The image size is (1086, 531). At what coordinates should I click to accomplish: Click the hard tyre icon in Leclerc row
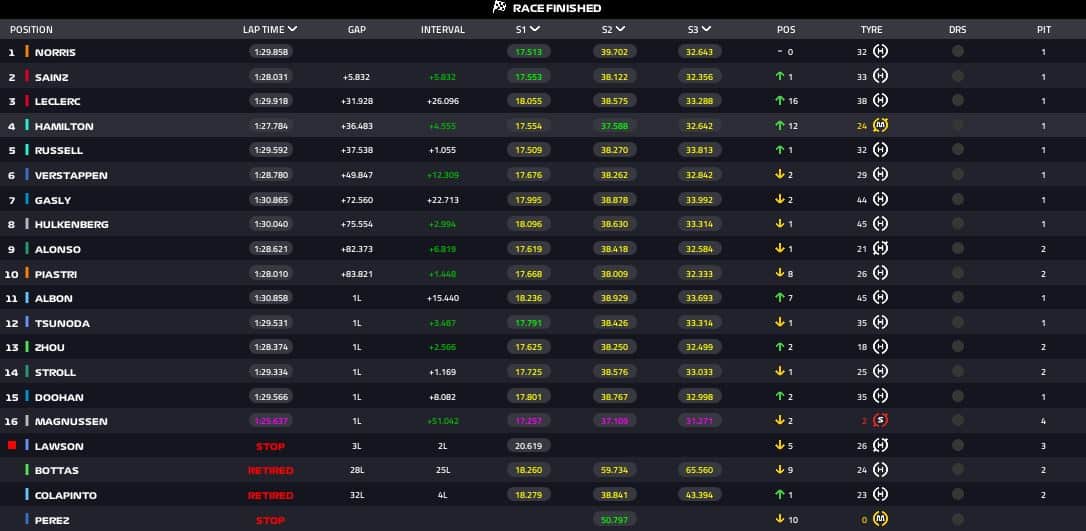880,100
